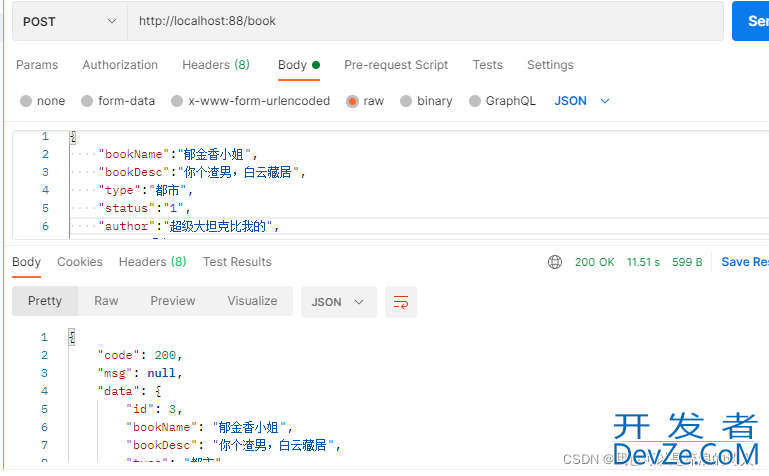Click the "type":"都市" request line
The height and width of the screenshot is (476, 769).
pos(145,190)
